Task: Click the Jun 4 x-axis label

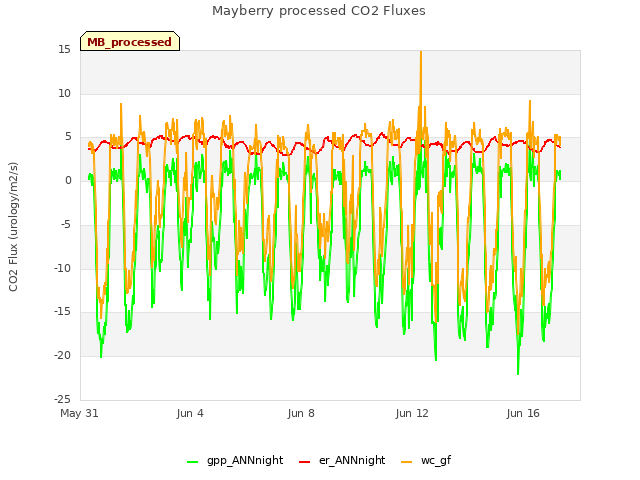Action: pyautogui.click(x=190, y=413)
